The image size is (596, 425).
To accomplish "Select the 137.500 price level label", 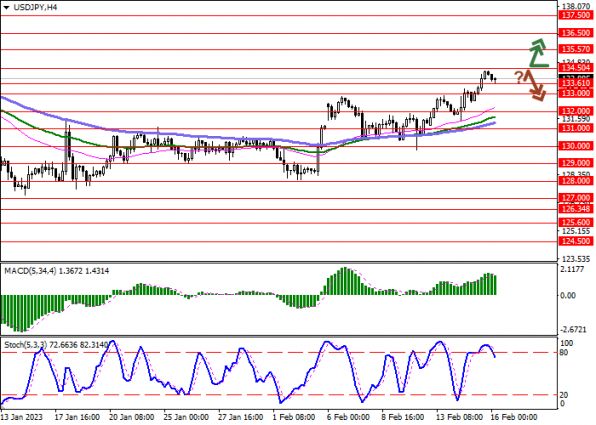I will tap(576, 15).
